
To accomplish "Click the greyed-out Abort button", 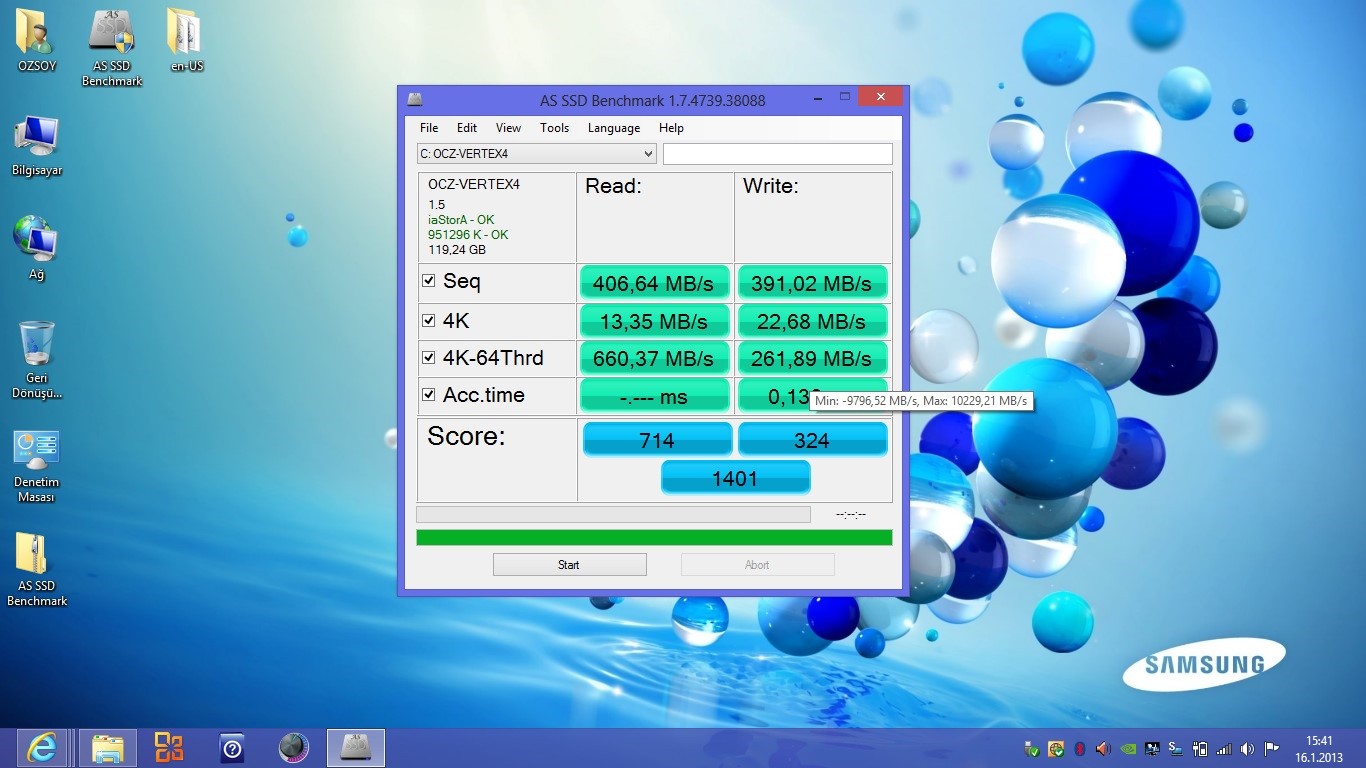I will click(757, 565).
